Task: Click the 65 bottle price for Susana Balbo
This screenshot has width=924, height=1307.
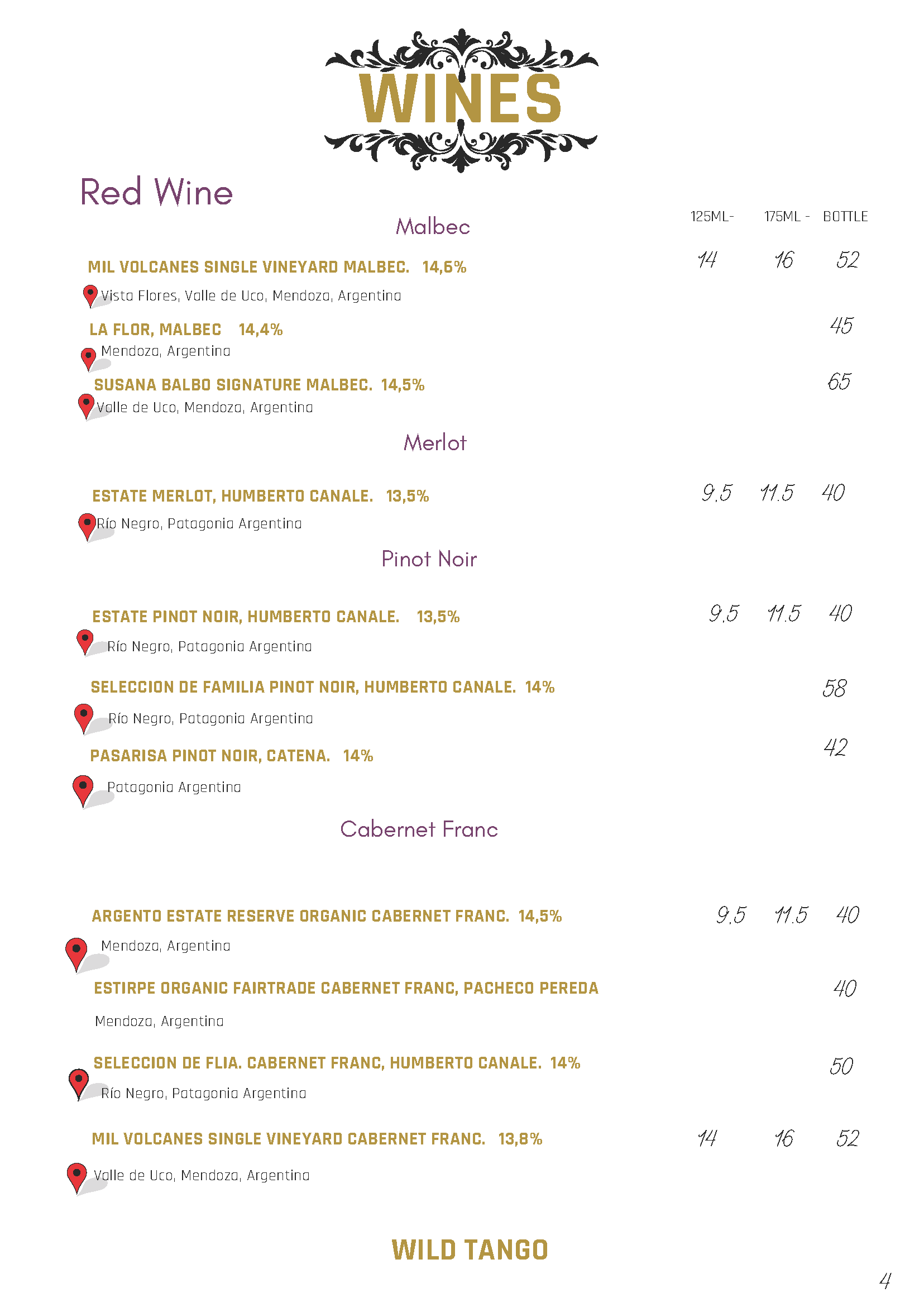Action: coord(839,381)
